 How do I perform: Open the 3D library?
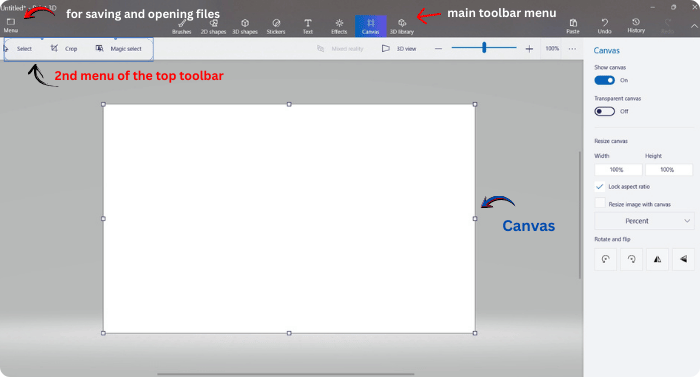pyautogui.click(x=402, y=26)
